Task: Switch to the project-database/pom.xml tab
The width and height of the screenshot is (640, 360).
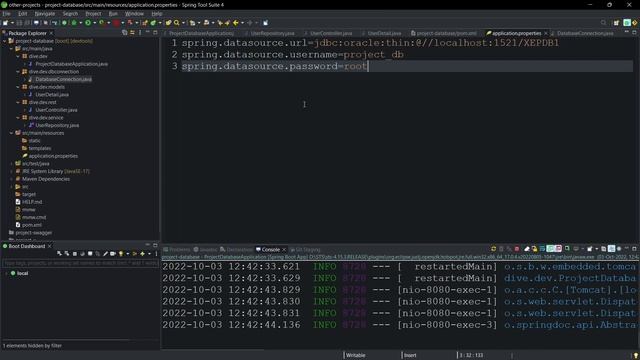Action: (446, 33)
